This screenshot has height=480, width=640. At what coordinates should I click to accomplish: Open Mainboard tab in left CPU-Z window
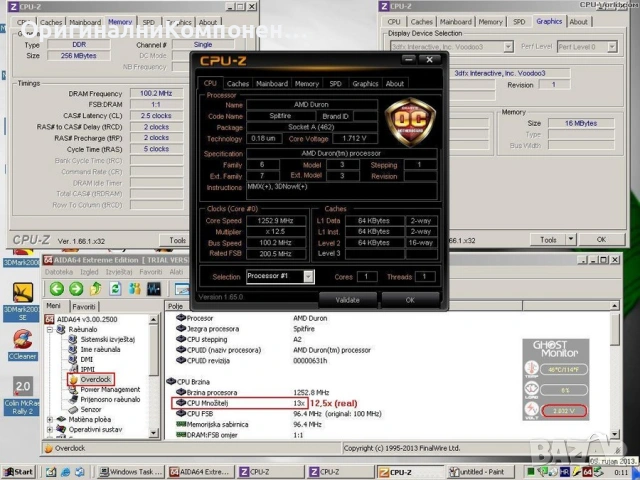click(x=85, y=22)
